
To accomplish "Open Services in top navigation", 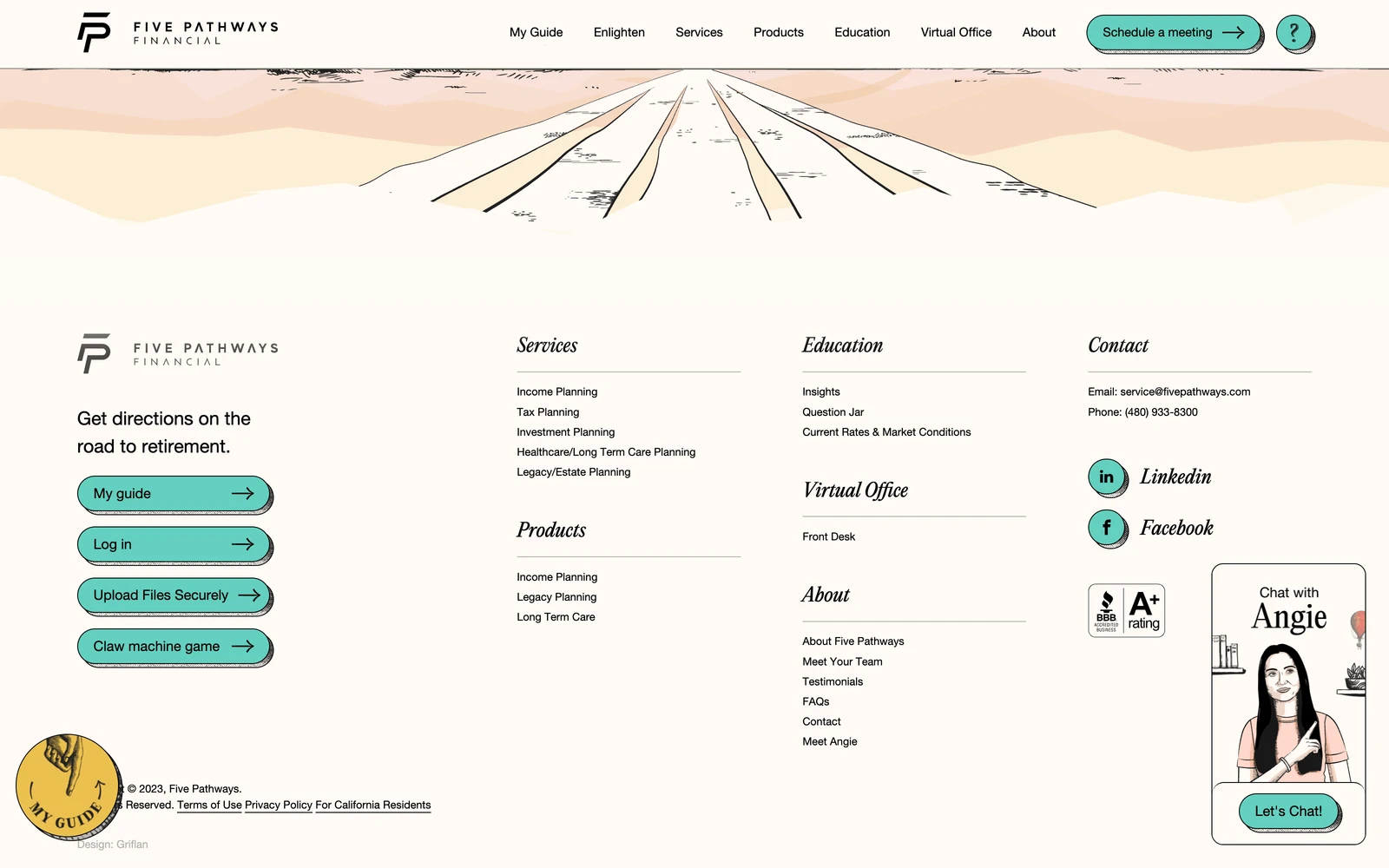I will click(699, 32).
